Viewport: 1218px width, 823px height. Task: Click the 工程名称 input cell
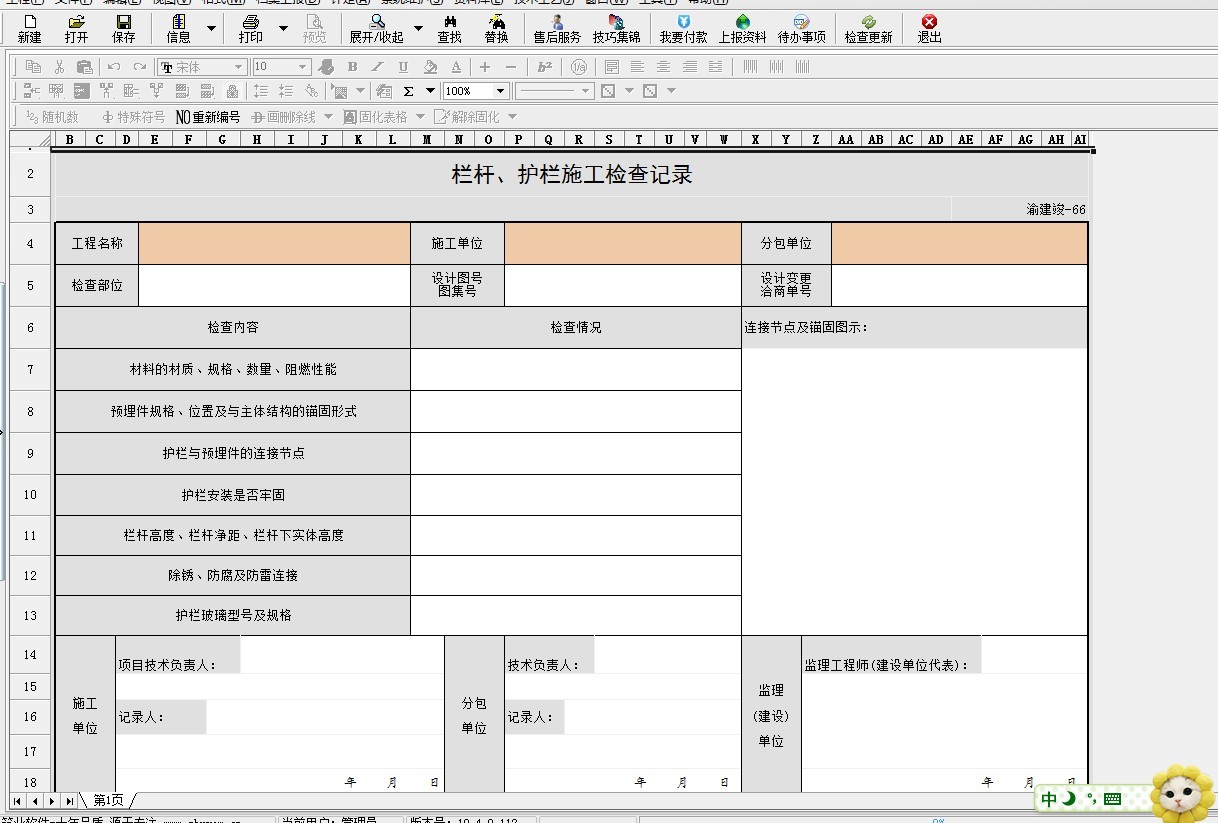(275, 243)
